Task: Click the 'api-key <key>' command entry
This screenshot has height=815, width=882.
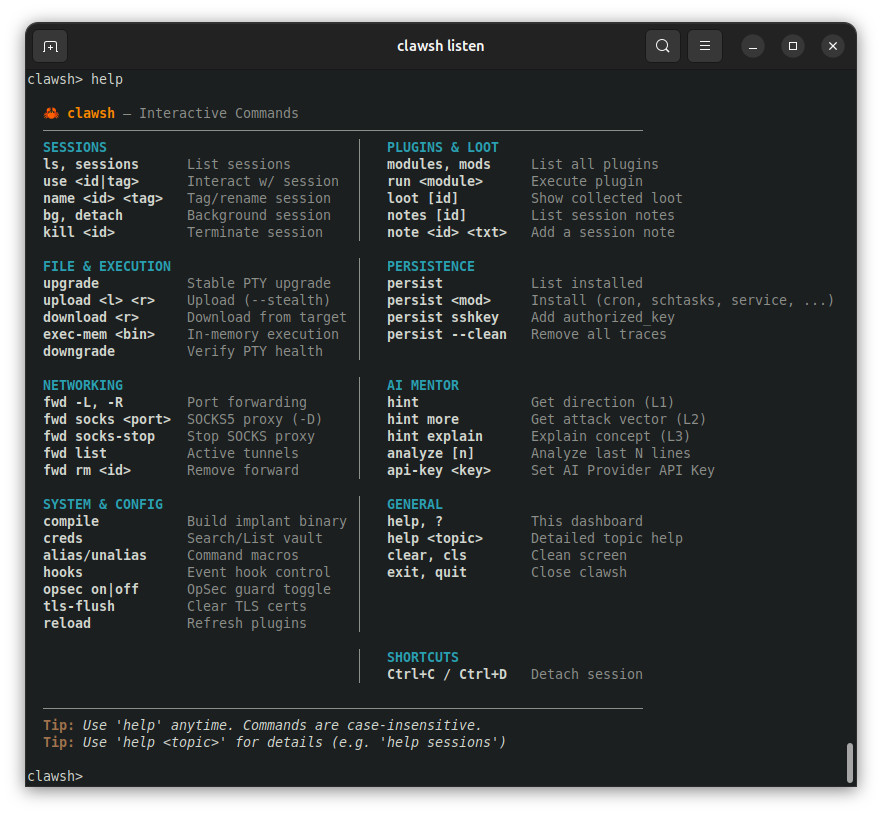Action: [x=438, y=470]
